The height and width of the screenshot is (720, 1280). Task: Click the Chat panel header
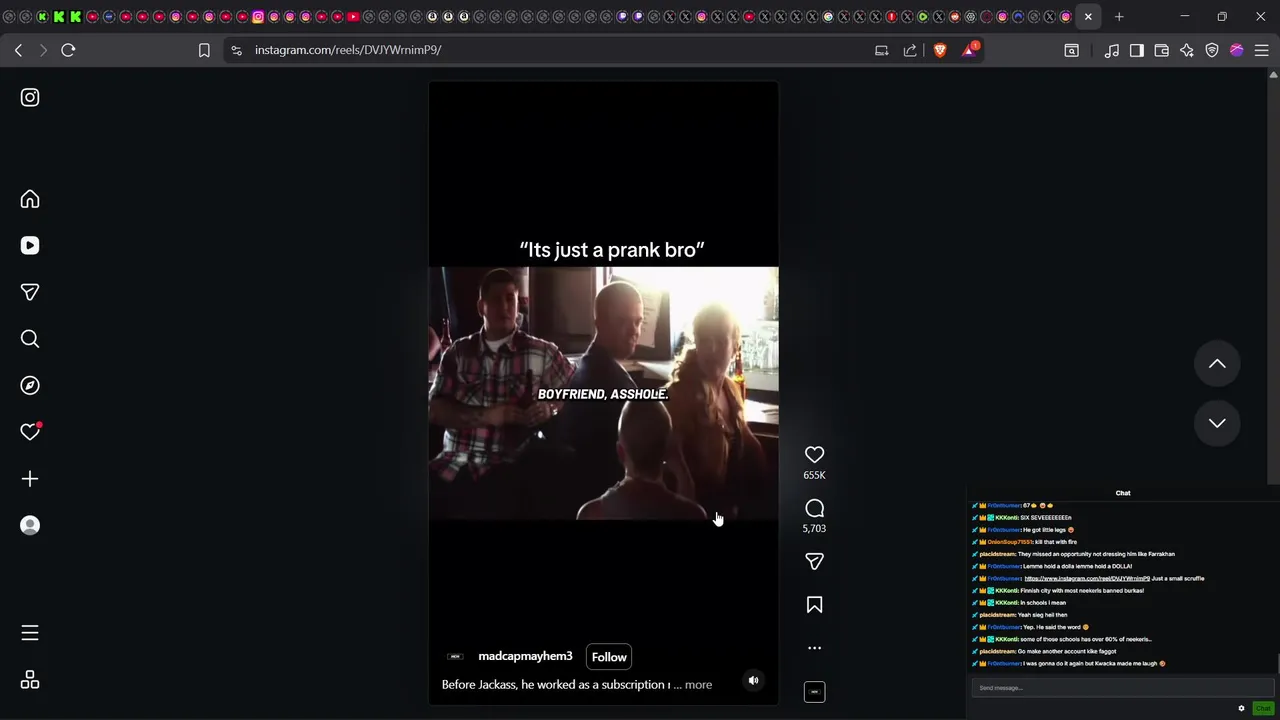click(1122, 493)
